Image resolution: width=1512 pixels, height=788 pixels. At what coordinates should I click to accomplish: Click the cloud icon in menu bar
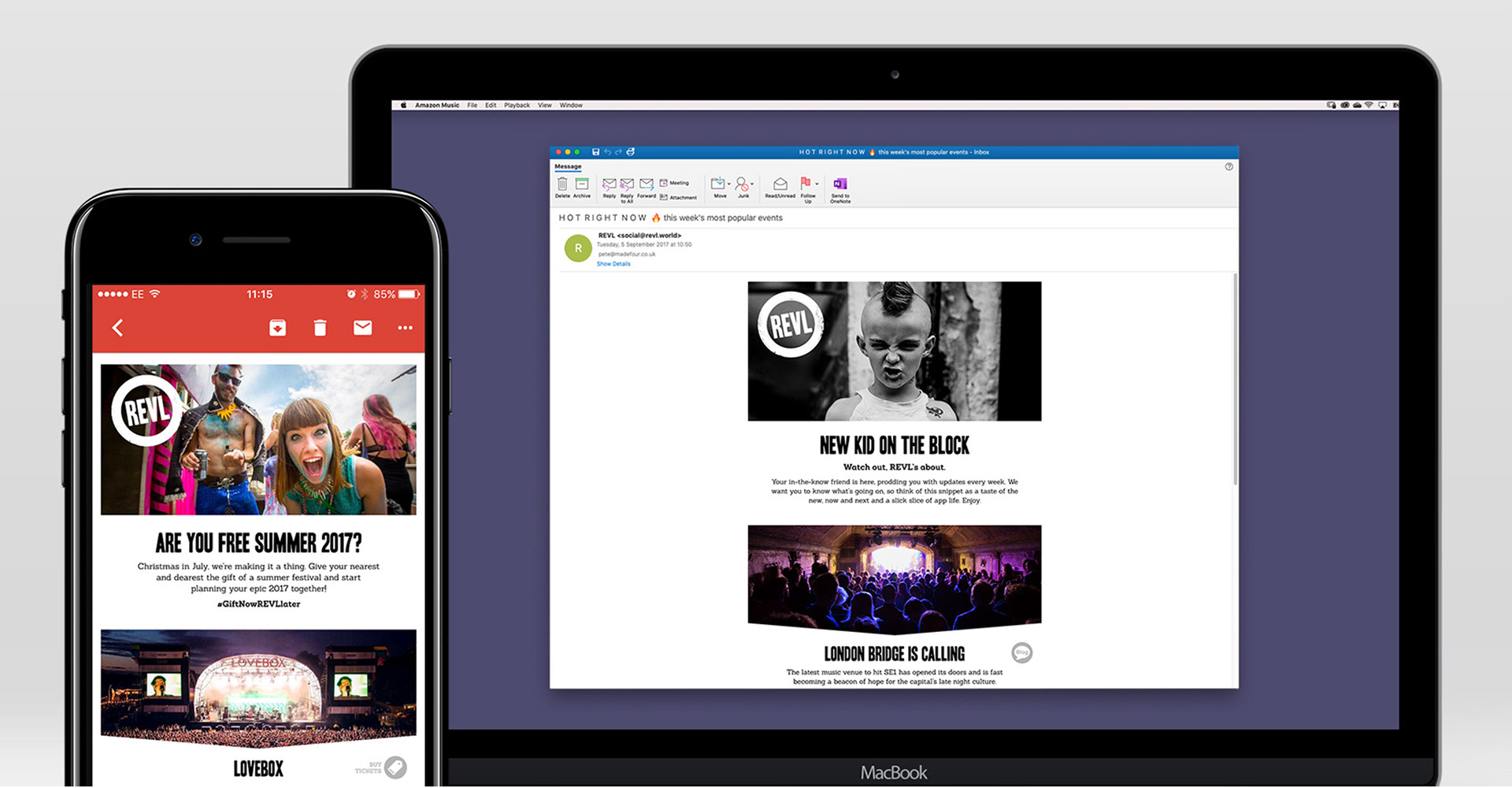[1357, 105]
